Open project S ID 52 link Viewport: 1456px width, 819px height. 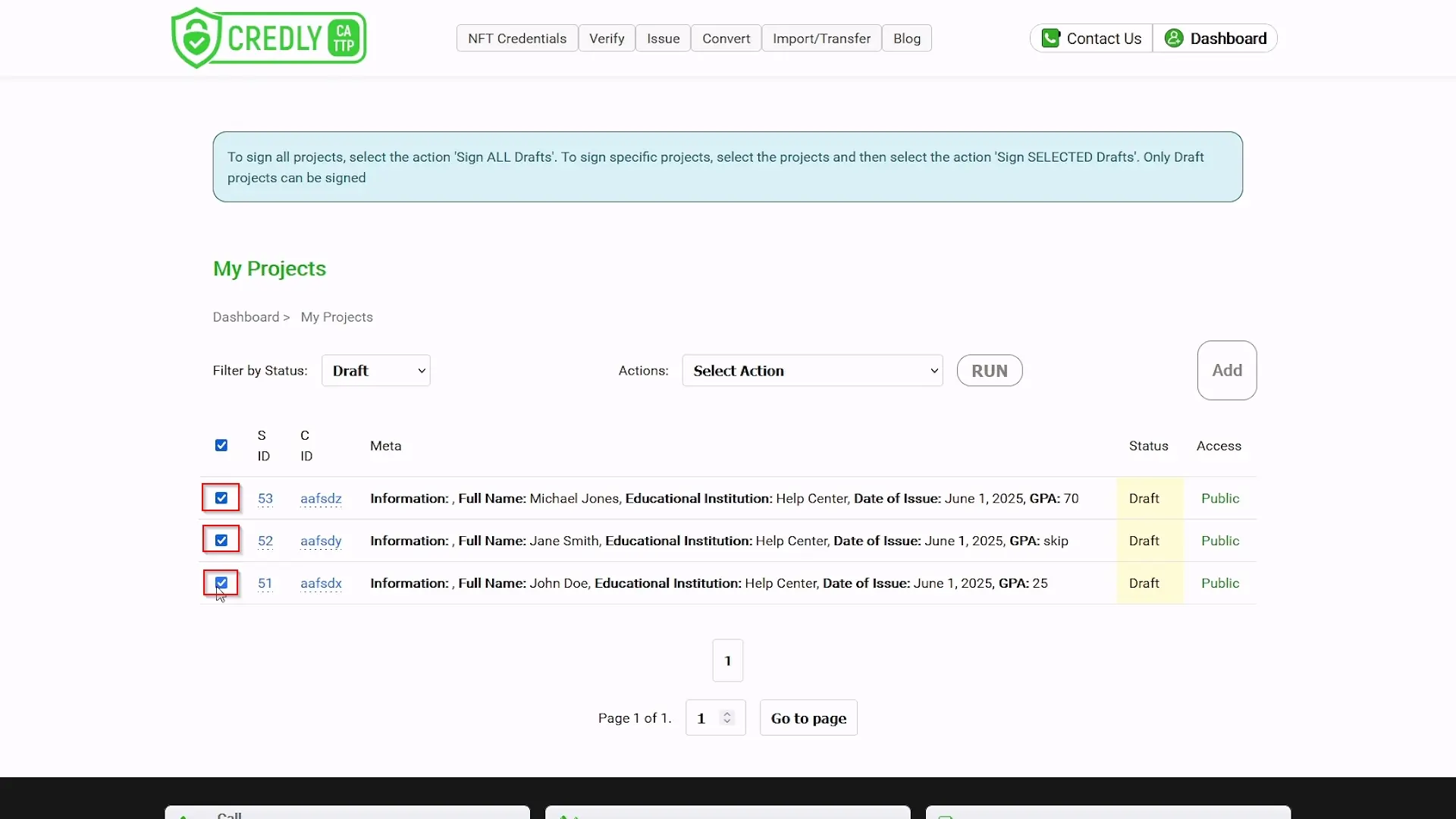click(265, 541)
